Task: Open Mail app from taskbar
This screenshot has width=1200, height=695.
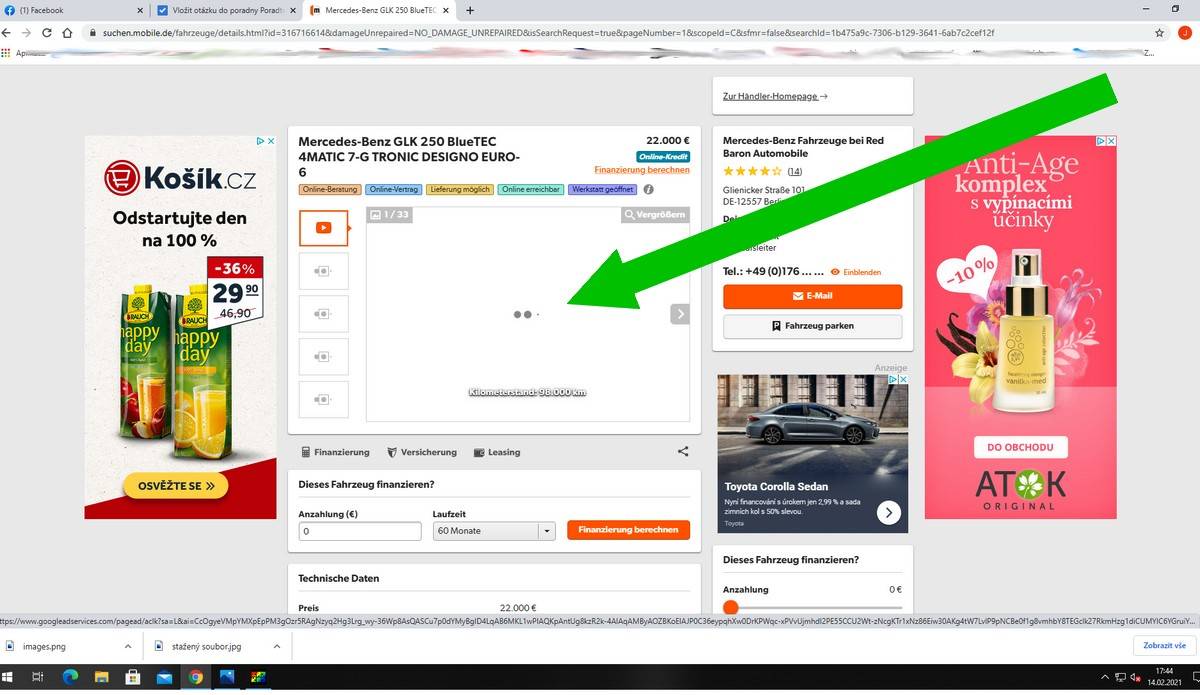Action: [x=164, y=677]
